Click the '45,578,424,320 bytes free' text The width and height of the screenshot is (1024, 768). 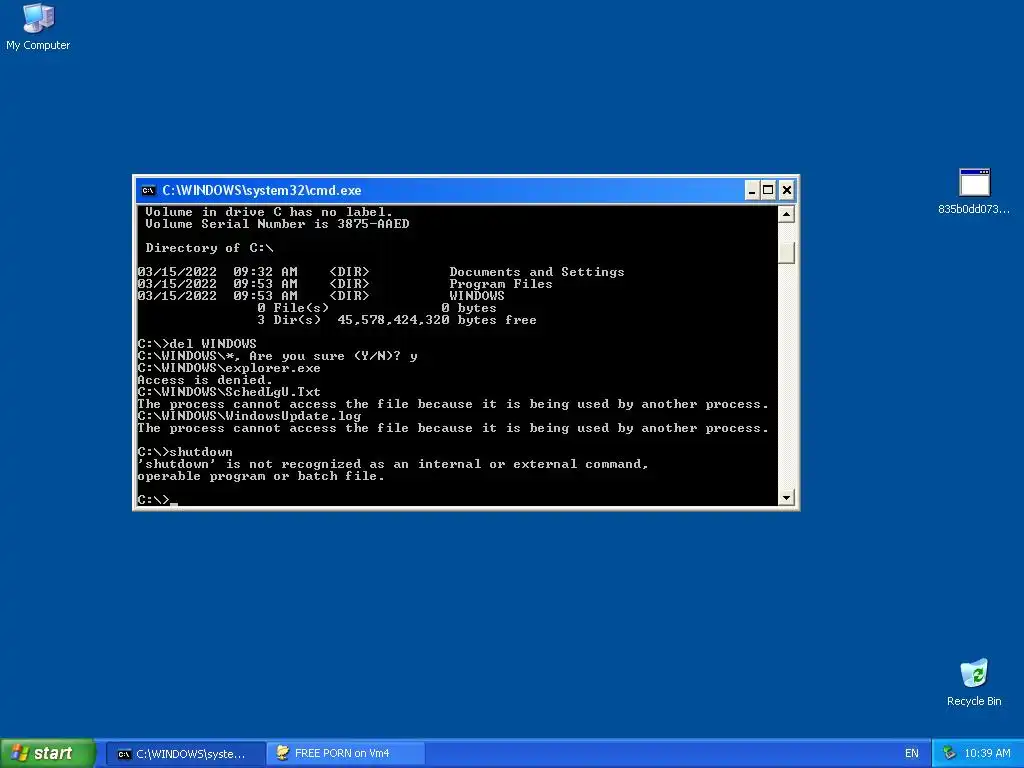coord(436,320)
